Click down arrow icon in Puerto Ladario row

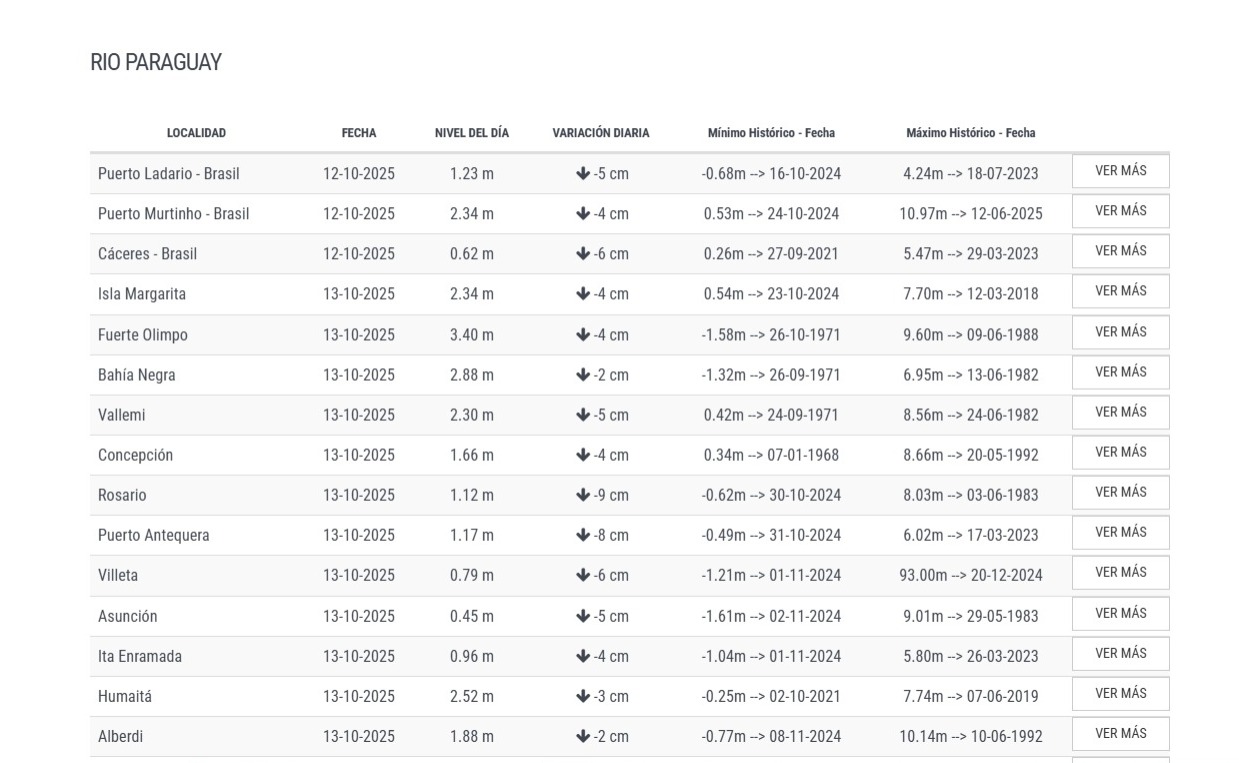(583, 174)
